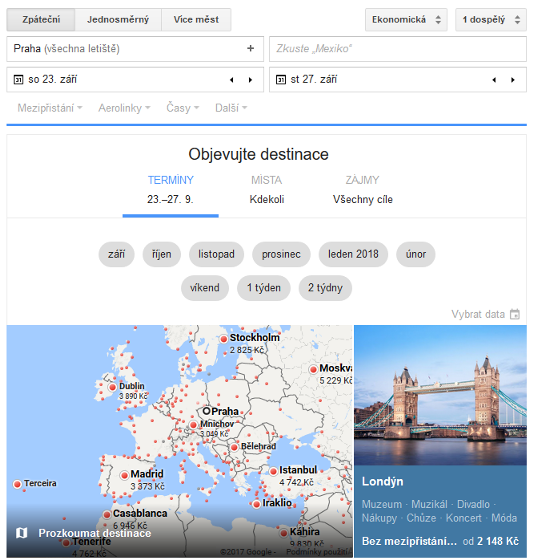Open the return date calendar icon
The height and width of the screenshot is (558, 533).
click(281, 79)
